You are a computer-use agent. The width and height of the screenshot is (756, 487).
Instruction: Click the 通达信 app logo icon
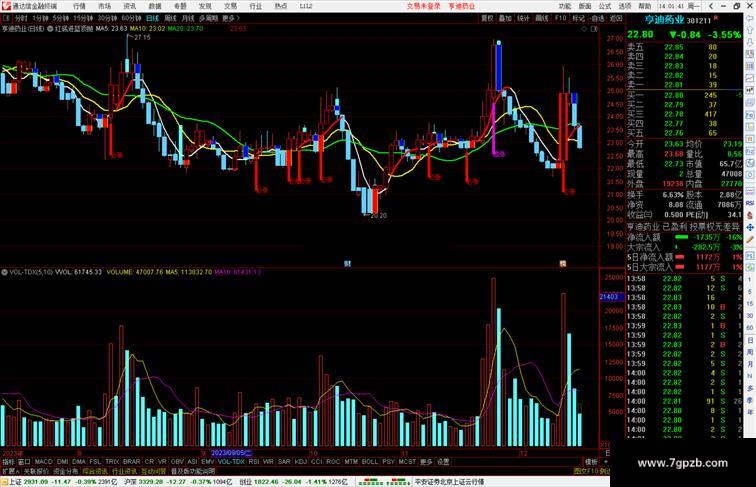pyautogui.click(x=6, y=6)
